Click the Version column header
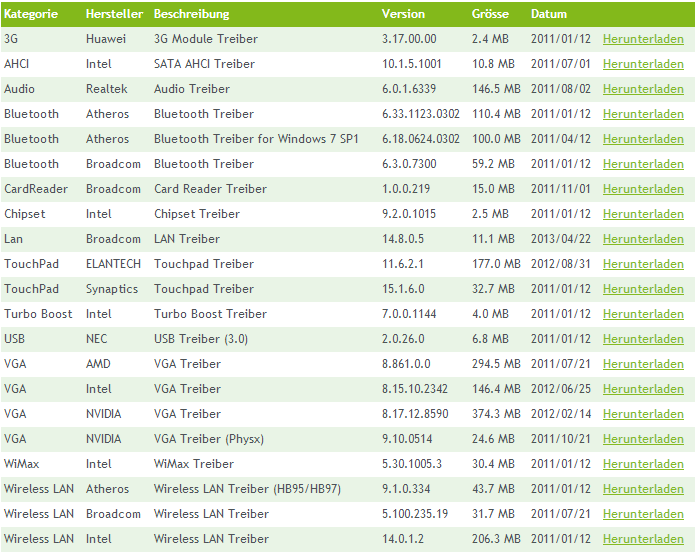This screenshot has width=695, height=553. point(403,14)
